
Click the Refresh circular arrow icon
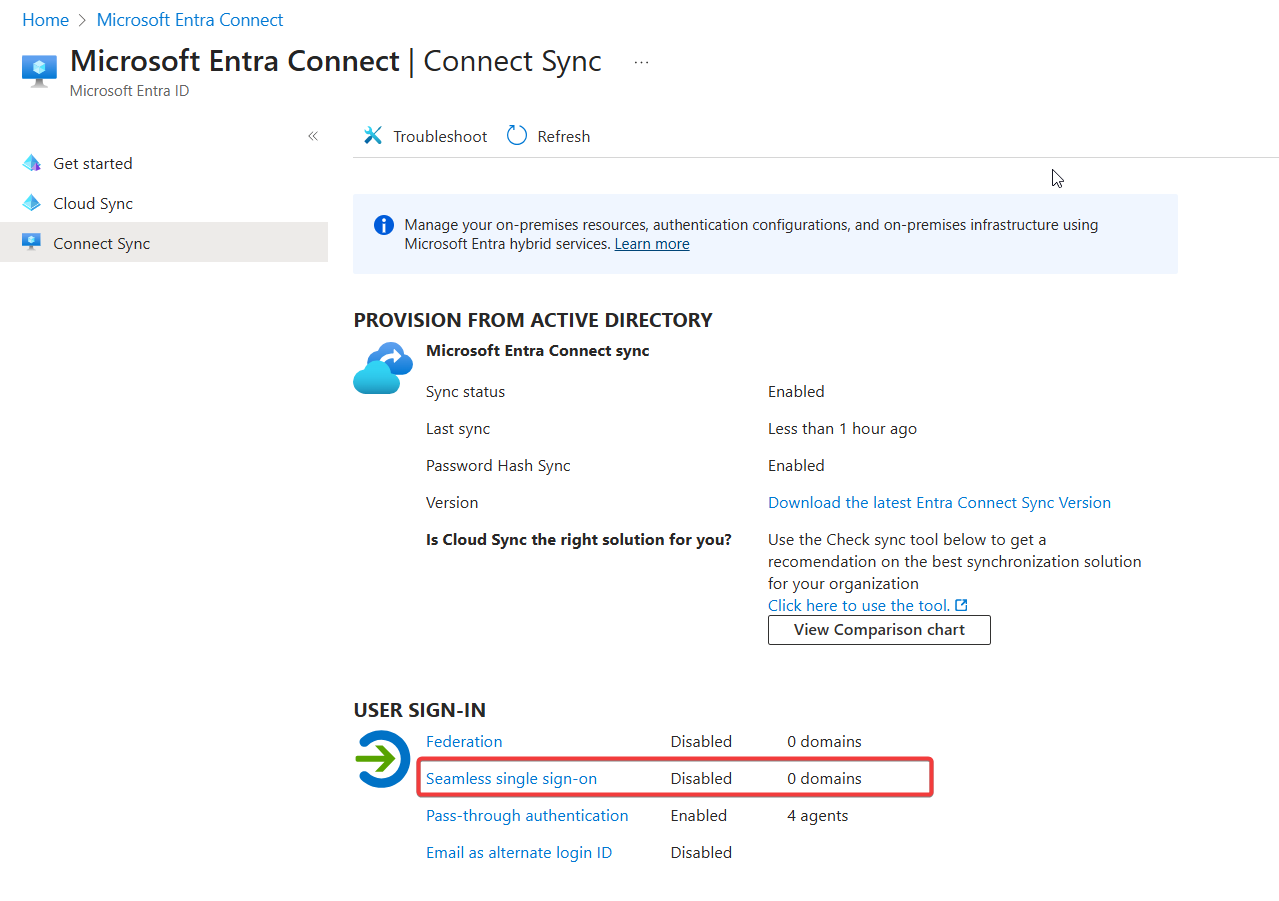coord(517,136)
